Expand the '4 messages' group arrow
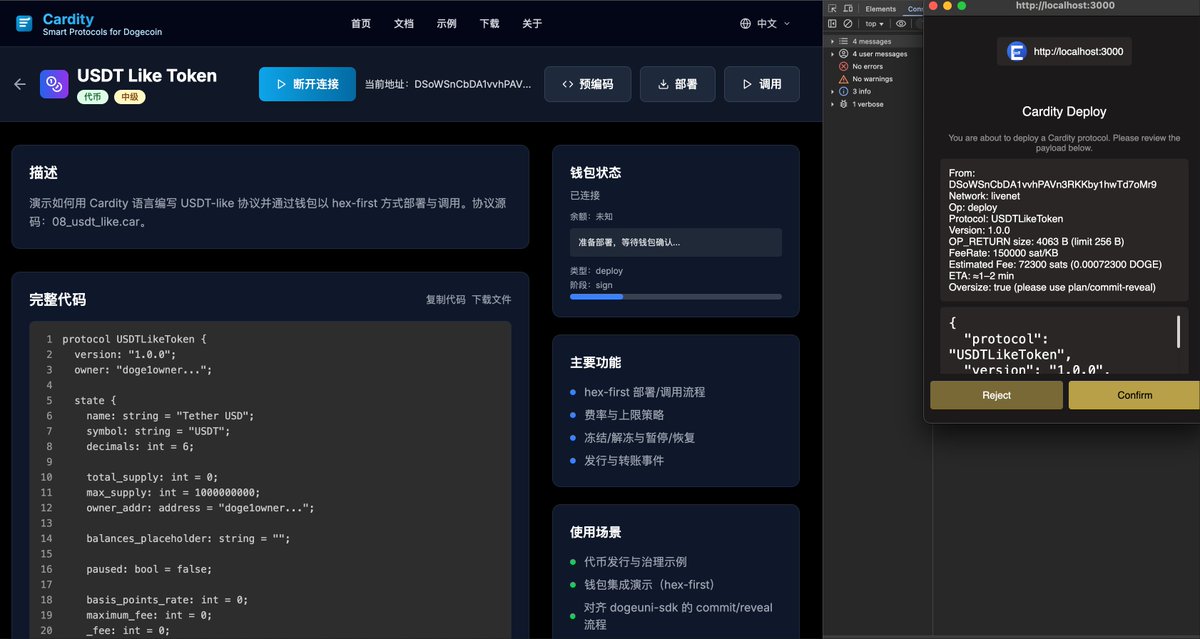Screen dimensions: 1200x639 tap(832, 41)
